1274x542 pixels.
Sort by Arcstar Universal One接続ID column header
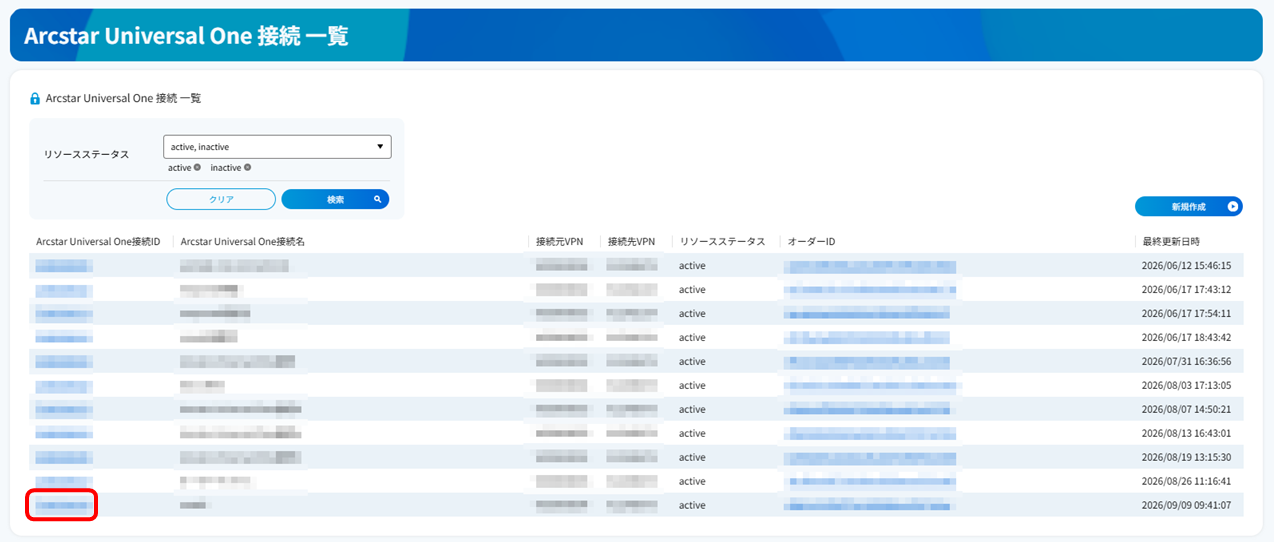pos(98,242)
